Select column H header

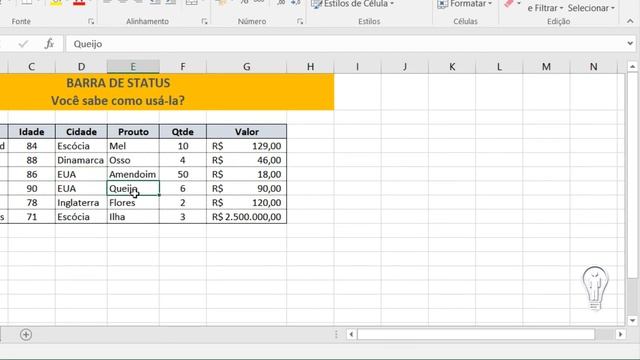click(310, 67)
